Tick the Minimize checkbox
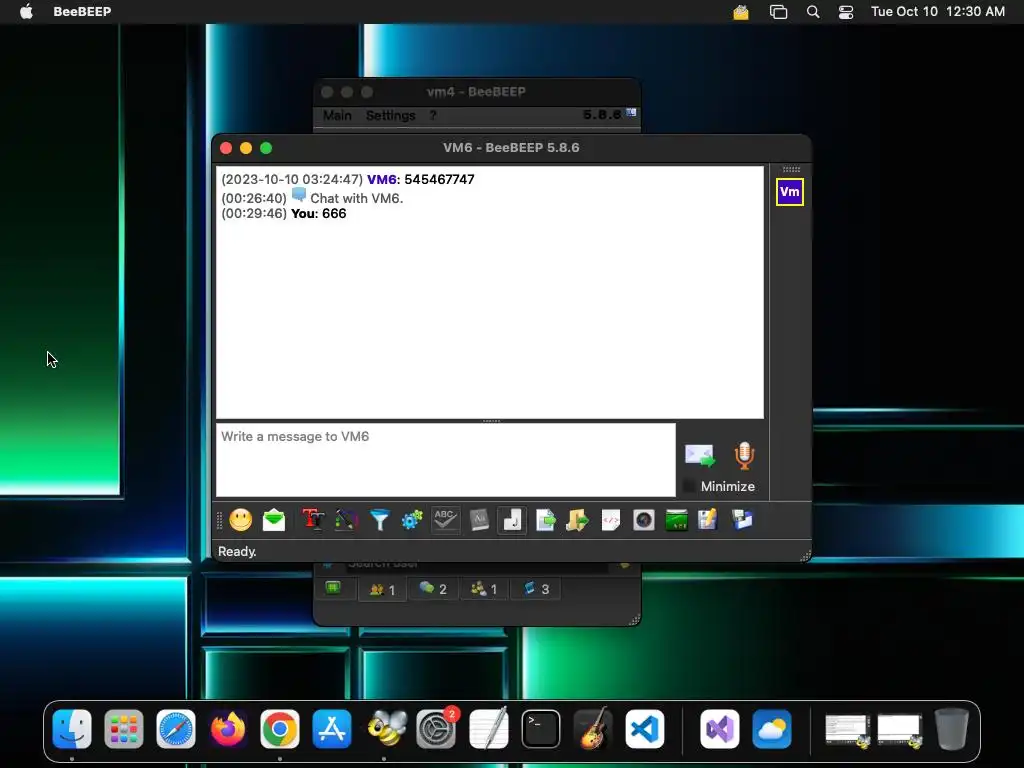 (688, 486)
